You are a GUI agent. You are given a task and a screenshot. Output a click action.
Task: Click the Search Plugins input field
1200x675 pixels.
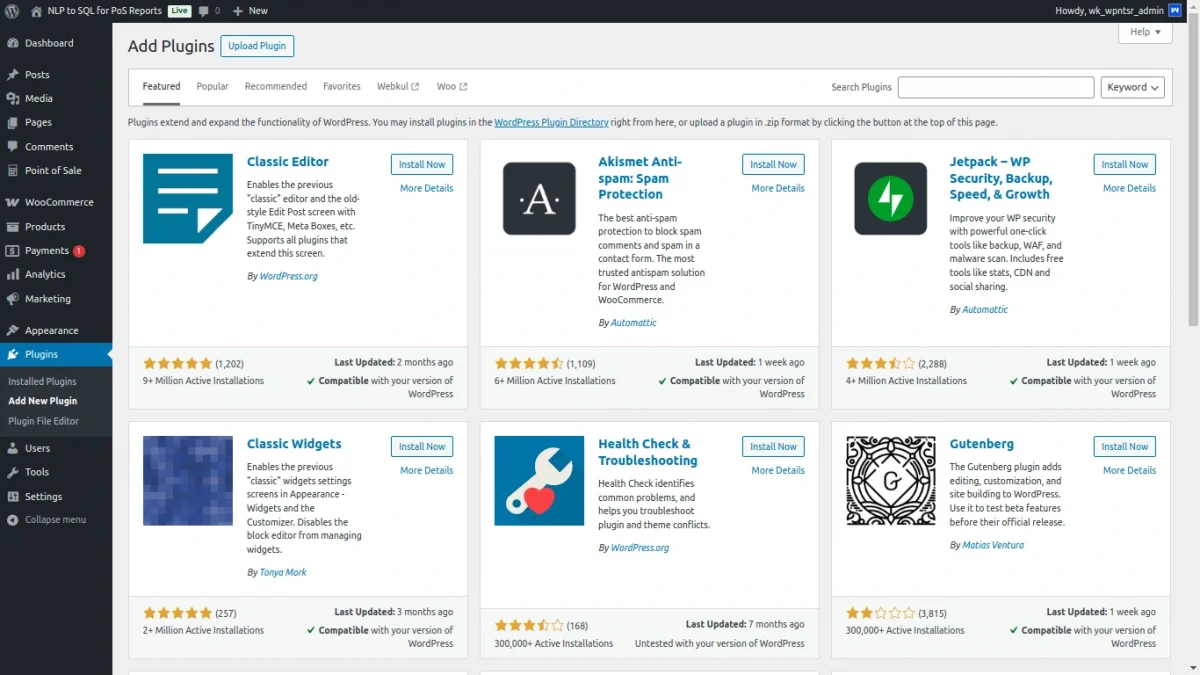(995, 87)
